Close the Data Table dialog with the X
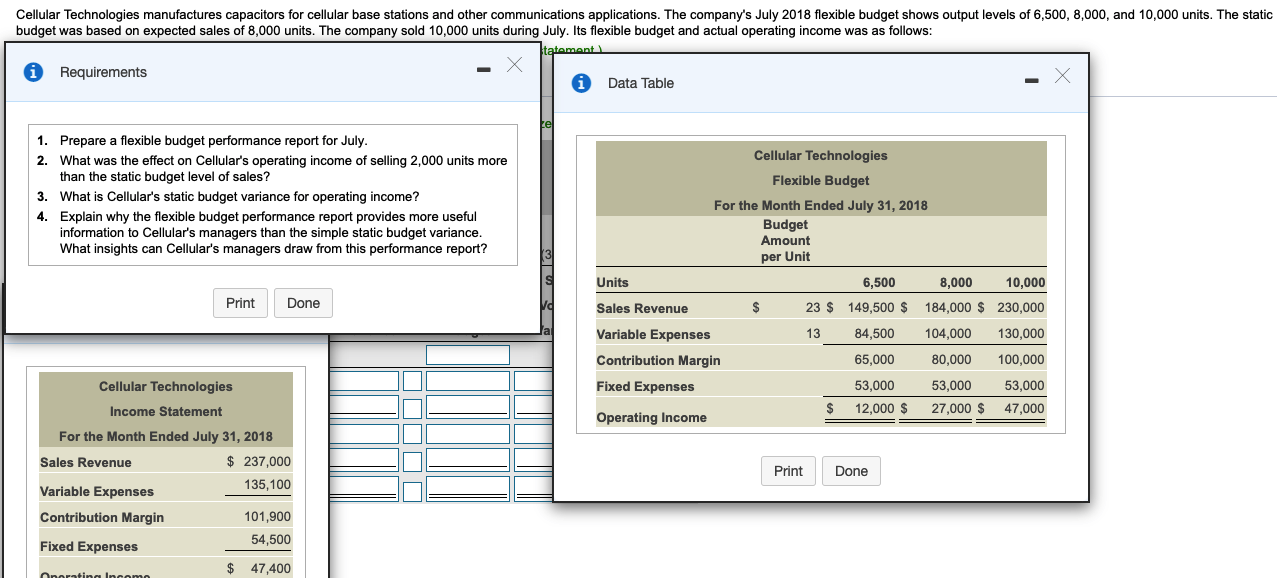Image resolution: width=1277 pixels, height=578 pixels. (1062, 76)
